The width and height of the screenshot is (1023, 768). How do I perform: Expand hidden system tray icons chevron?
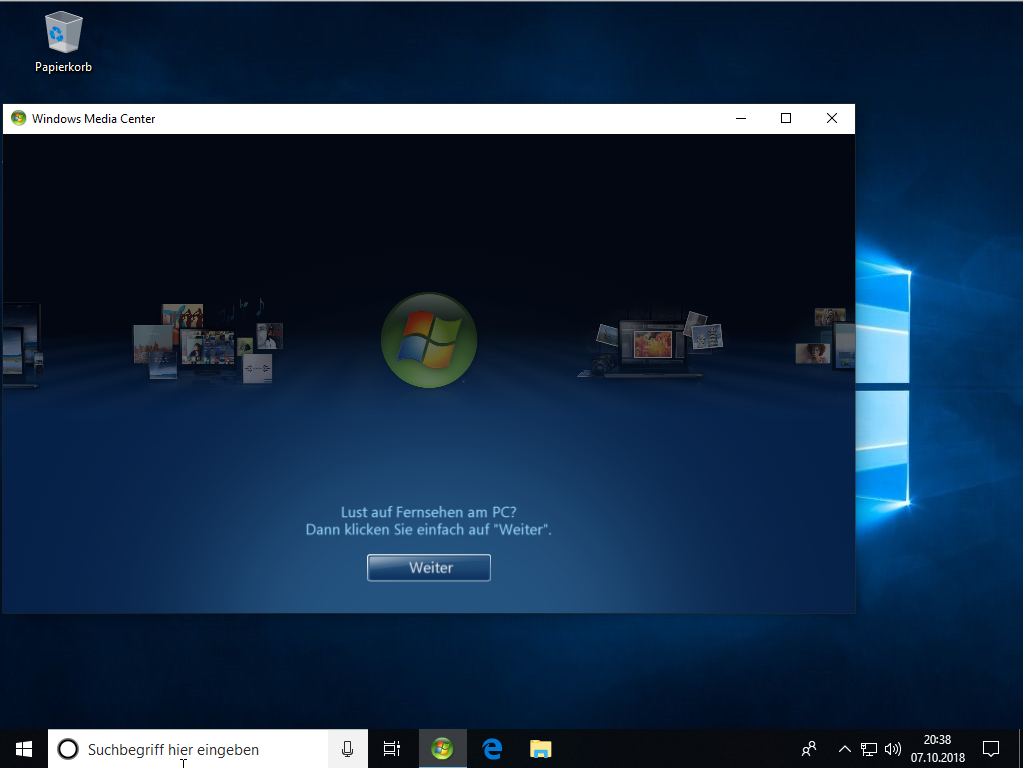tap(845, 749)
